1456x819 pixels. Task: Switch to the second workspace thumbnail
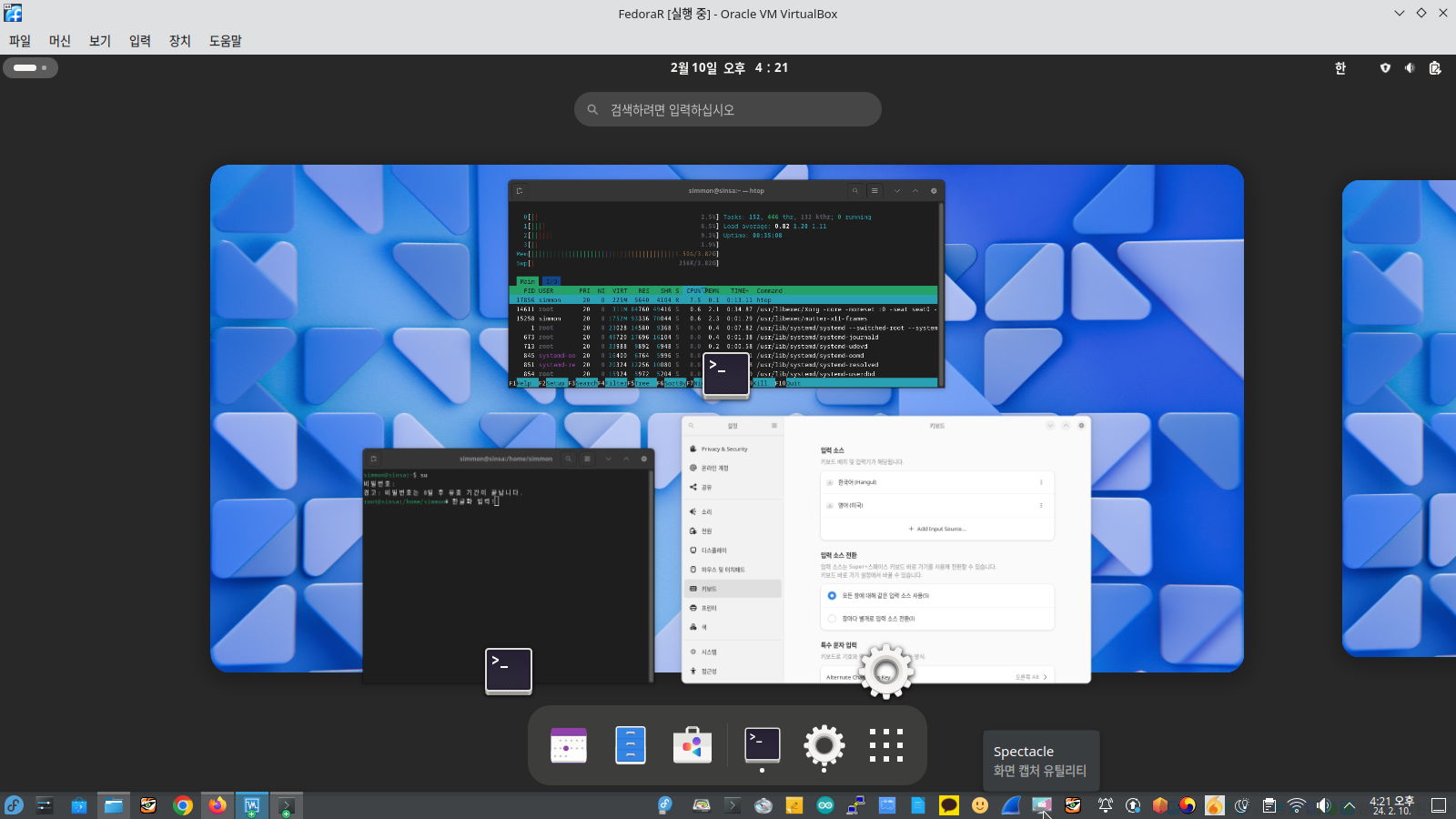pyautogui.click(x=1399, y=419)
